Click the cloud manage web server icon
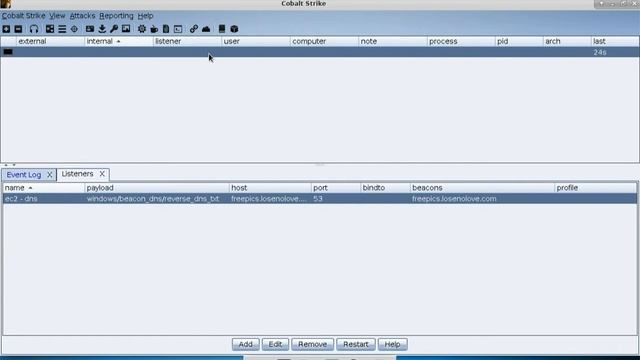The height and width of the screenshot is (360, 640). coord(206,29)
